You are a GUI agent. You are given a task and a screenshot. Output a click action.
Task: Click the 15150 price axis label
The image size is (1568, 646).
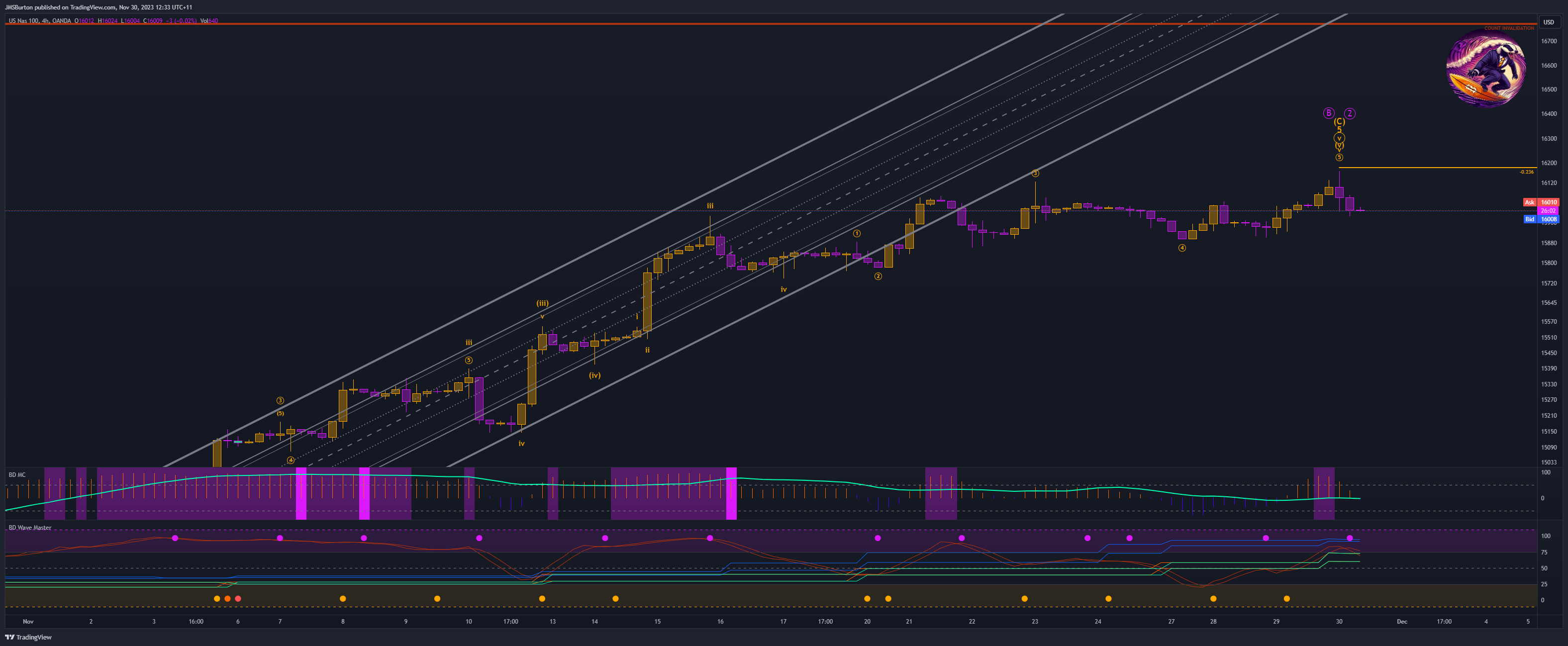click(x=1549, y=432)
